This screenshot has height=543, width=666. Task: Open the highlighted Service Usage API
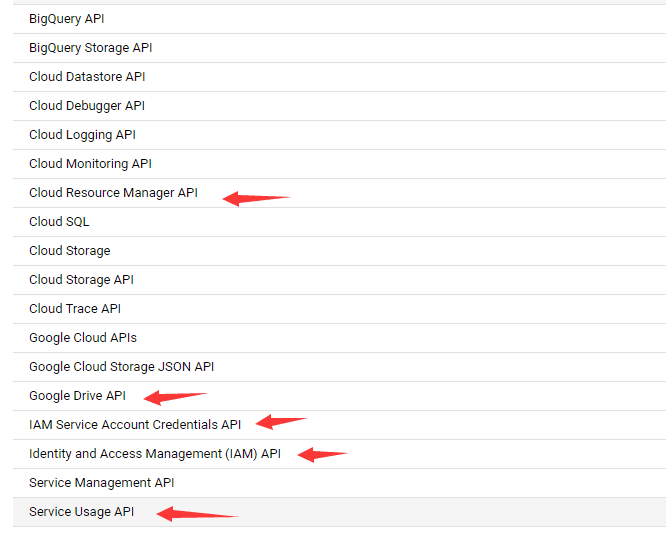click(81, 512)
